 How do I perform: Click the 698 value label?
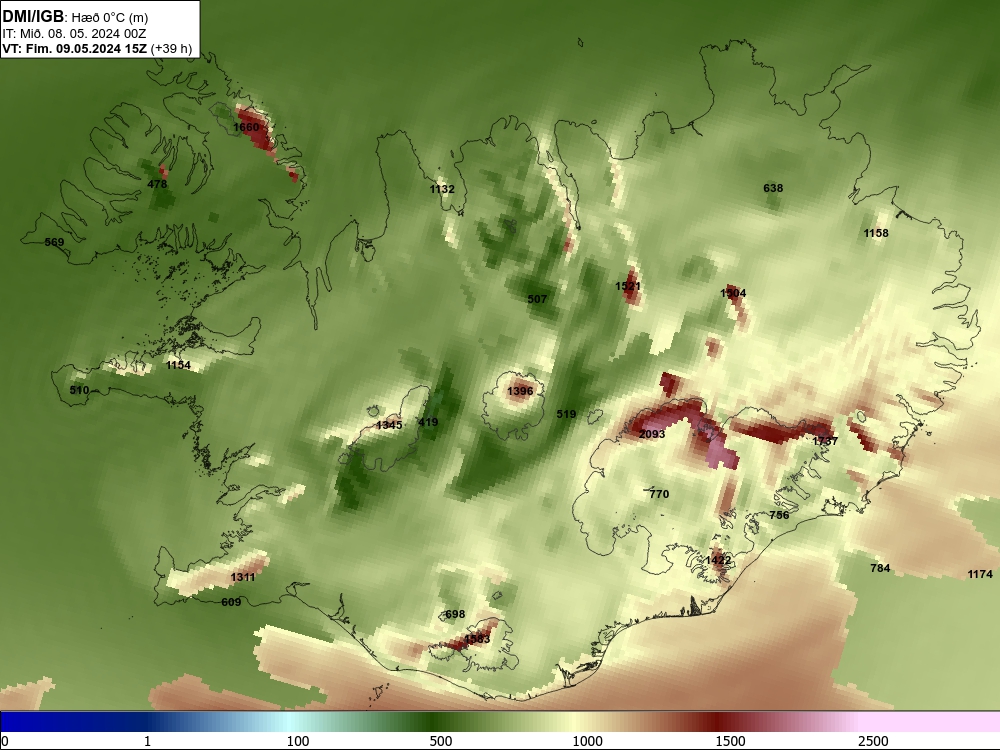pos(455,614)
